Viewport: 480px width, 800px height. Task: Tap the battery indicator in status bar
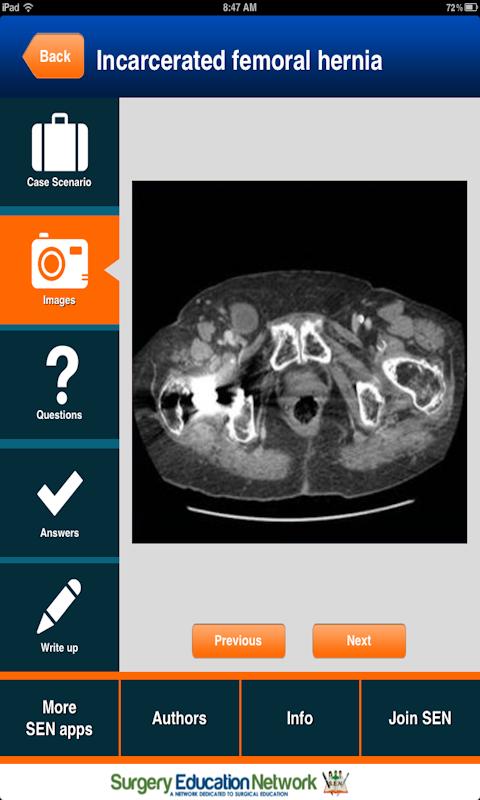tap(470, 7)
